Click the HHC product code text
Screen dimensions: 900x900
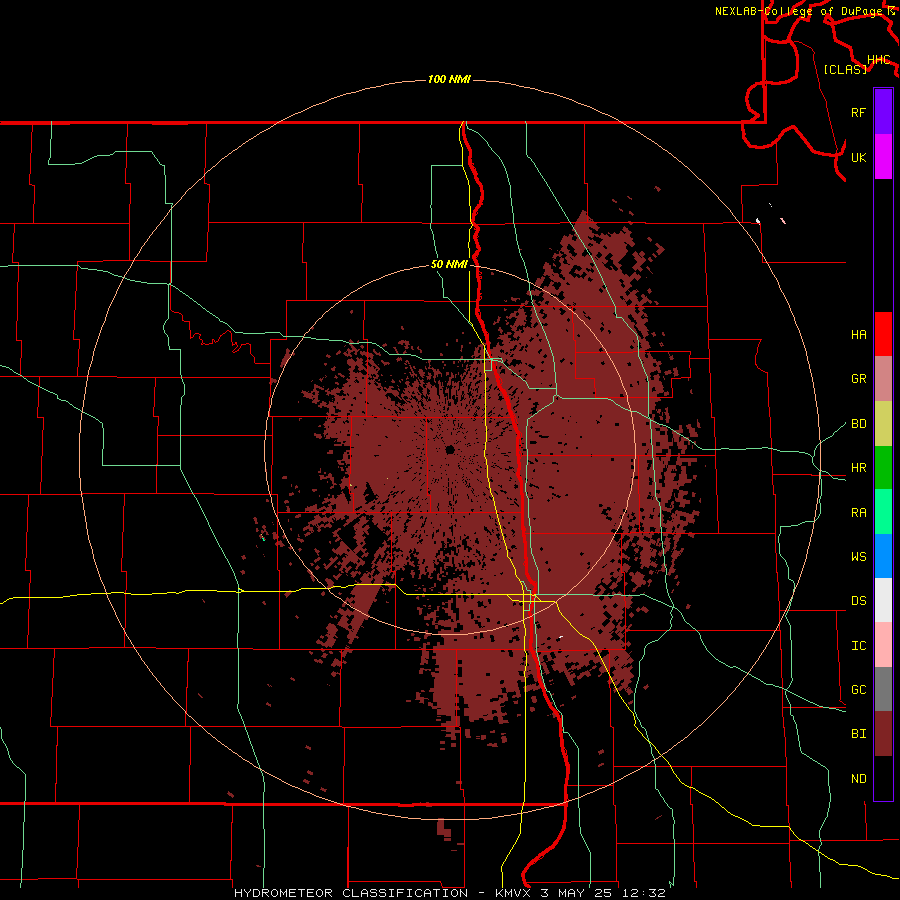(878, 60)
